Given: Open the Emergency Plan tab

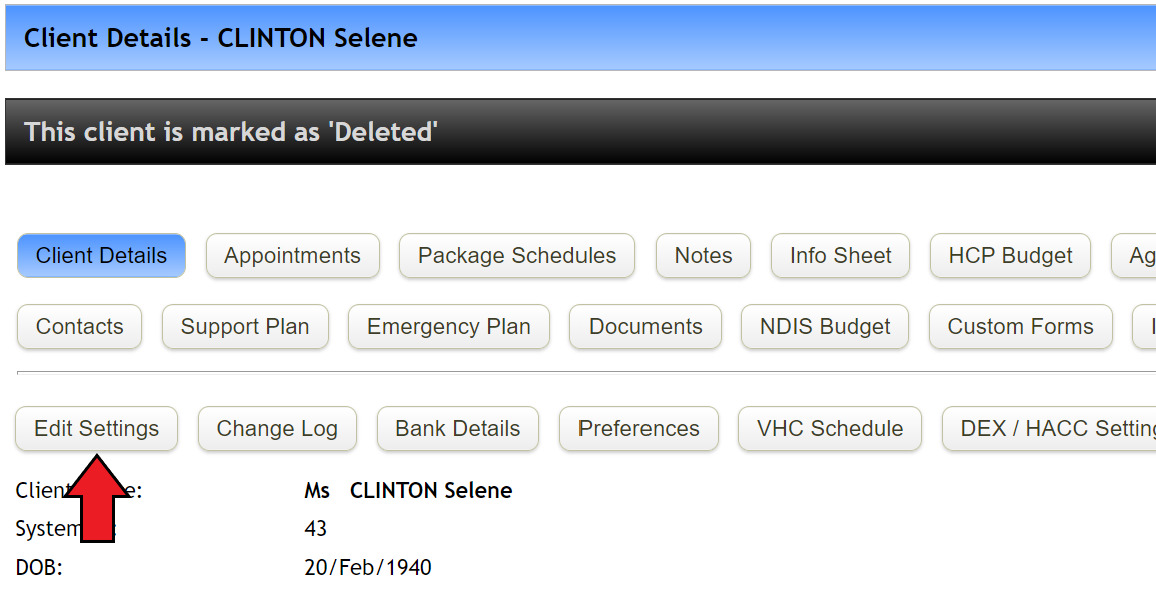Looking at the screenshot, I should (448, 326).
